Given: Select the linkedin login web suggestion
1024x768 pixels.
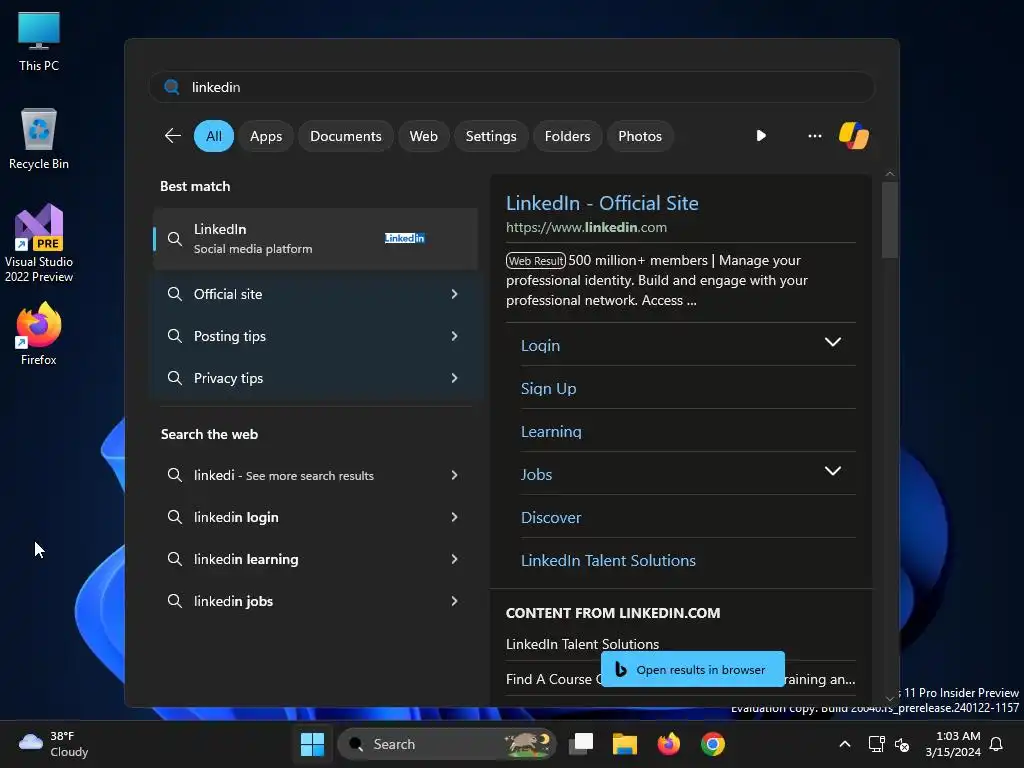Looking at the screenshot, I should (315, 517).
